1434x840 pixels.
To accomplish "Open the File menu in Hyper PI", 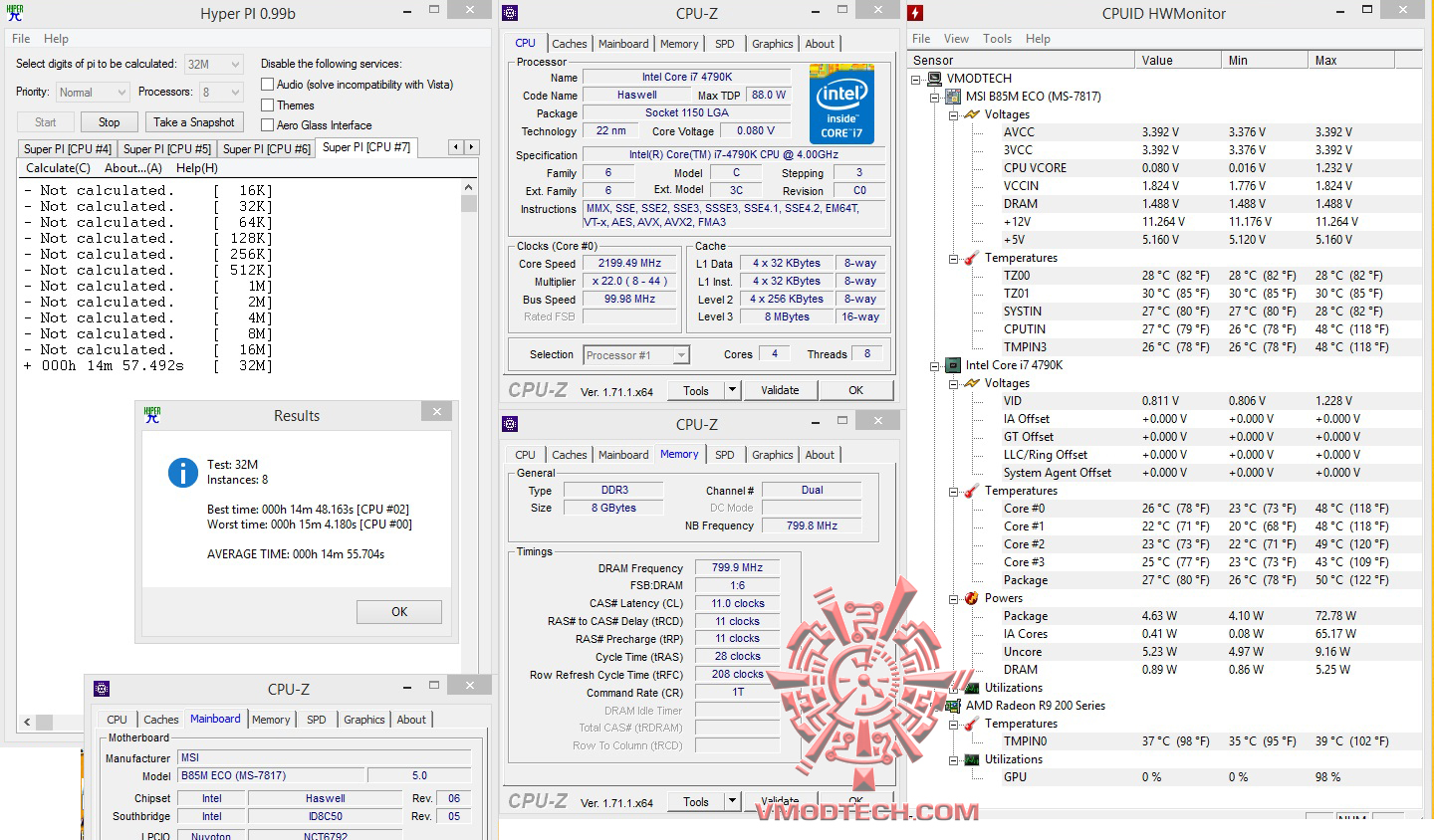I will 21,39.
